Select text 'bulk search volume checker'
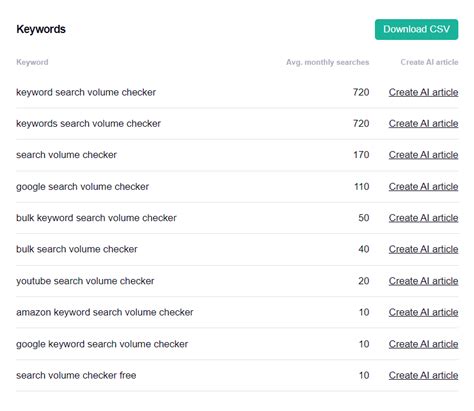Image resolution: width=474 pixels, height=411 pixels. coord(77,249)
